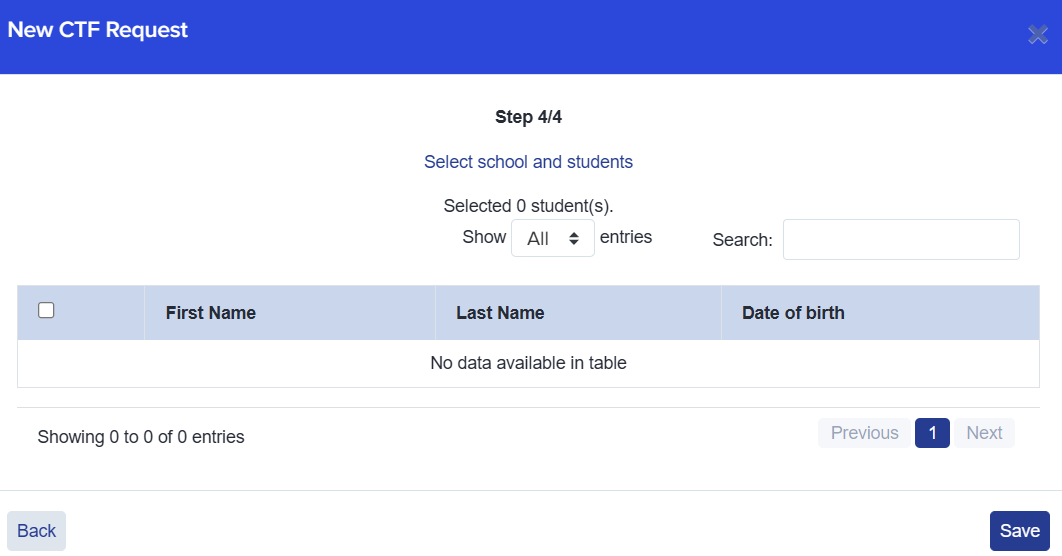Close the New CTF Request dialog
Screen dimensions: 1062x556
point(1037,35)
